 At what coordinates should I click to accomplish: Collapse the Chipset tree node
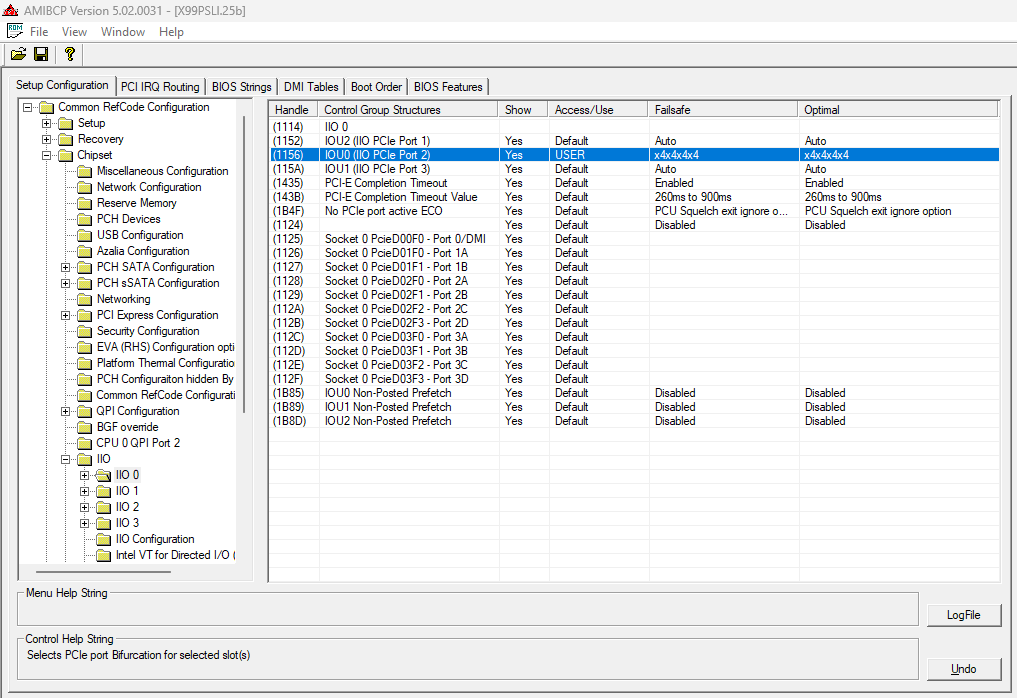46,156
